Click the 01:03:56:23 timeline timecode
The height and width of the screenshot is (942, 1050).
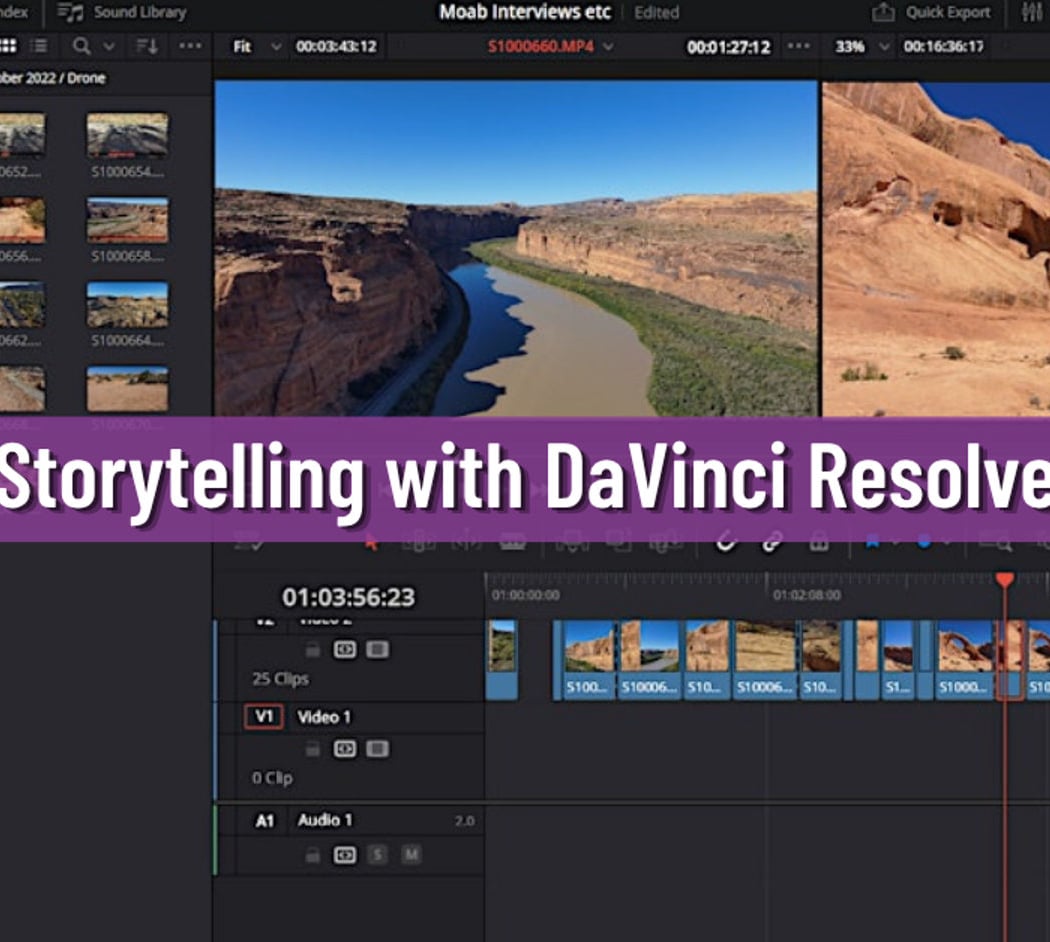[348, 597]
